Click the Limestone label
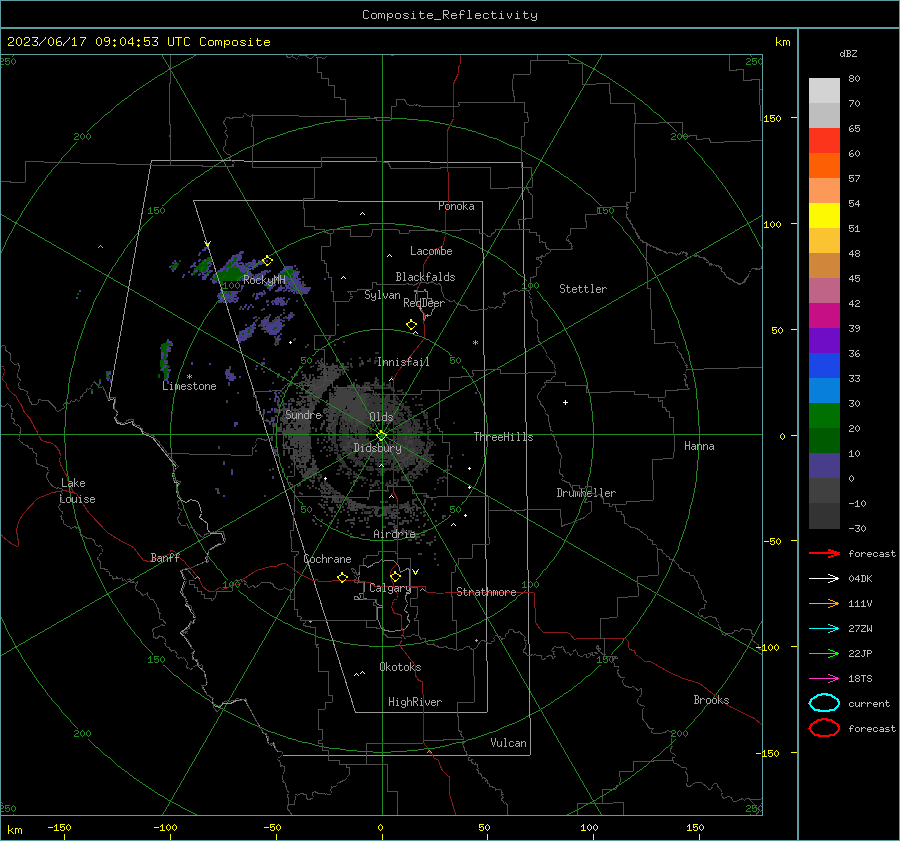The image size is (900, 841). (189, 386)
